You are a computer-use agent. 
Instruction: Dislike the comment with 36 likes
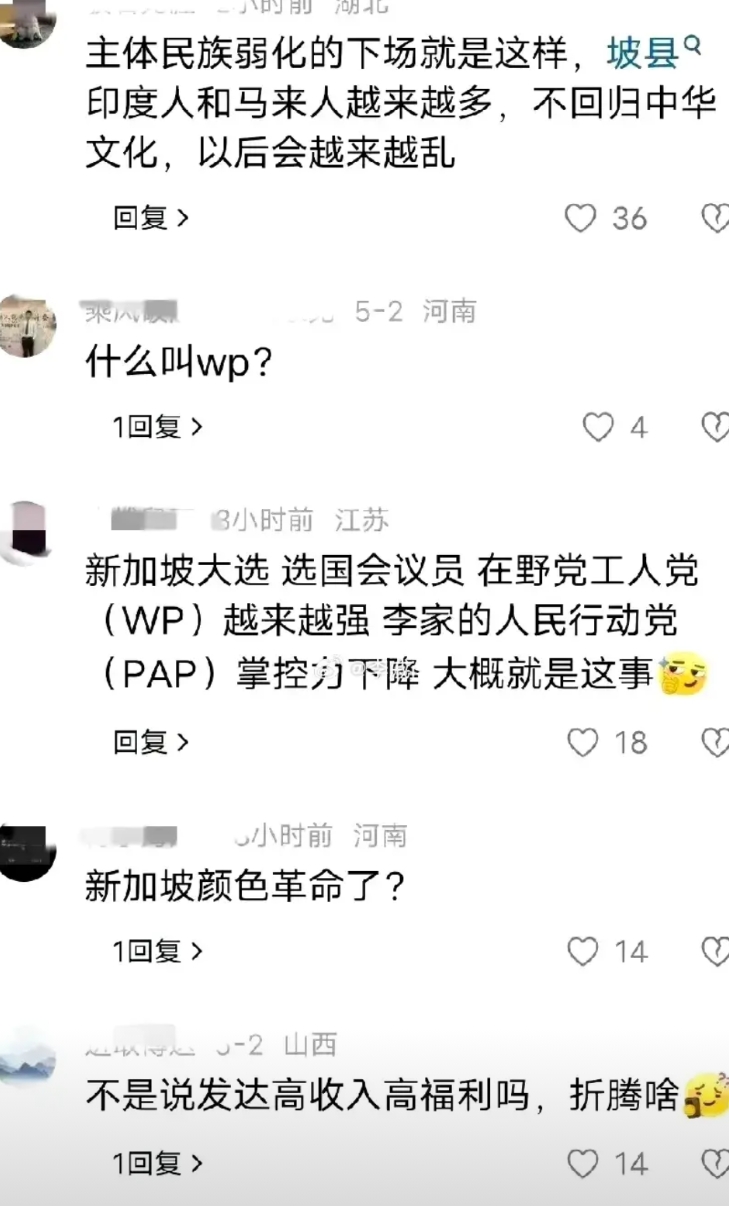pyautogui.click(x=715, y=218)
